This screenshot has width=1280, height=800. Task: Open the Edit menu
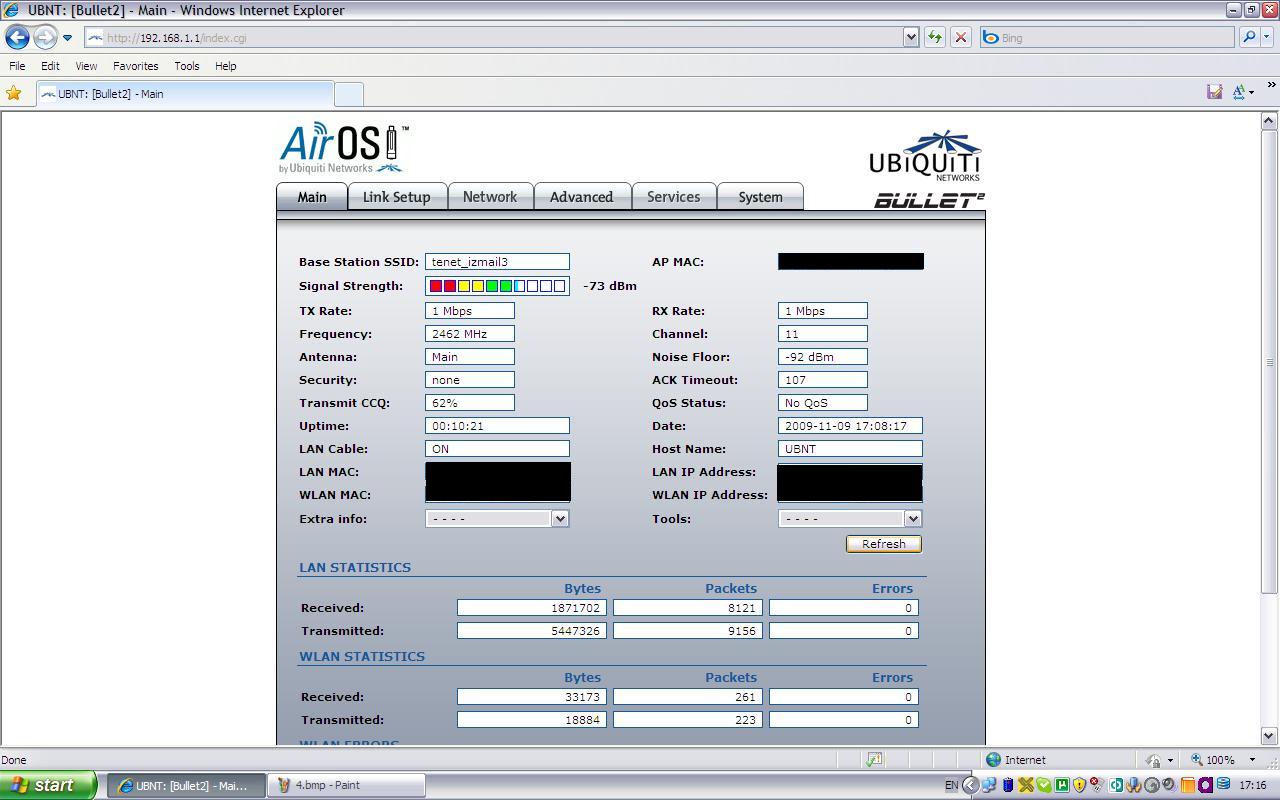(x=50, y=66)
